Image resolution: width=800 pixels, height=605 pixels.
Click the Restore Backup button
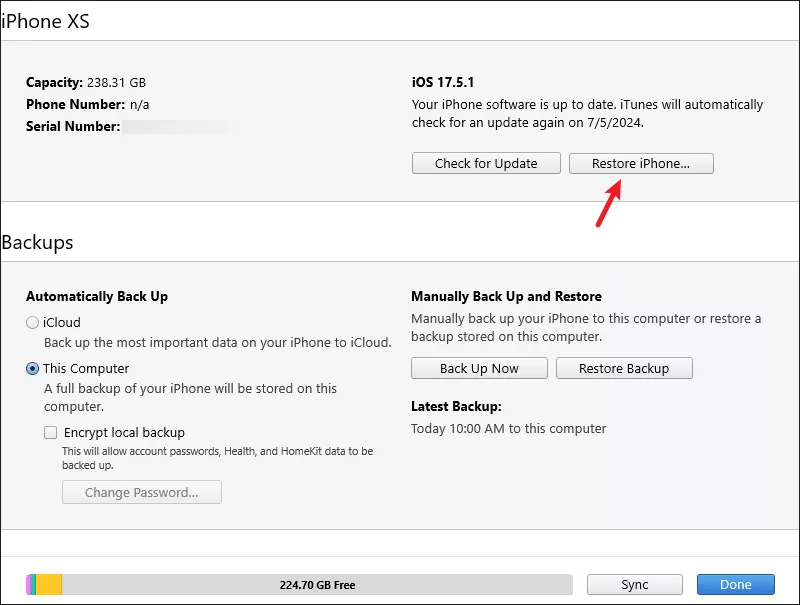(624, 368)
